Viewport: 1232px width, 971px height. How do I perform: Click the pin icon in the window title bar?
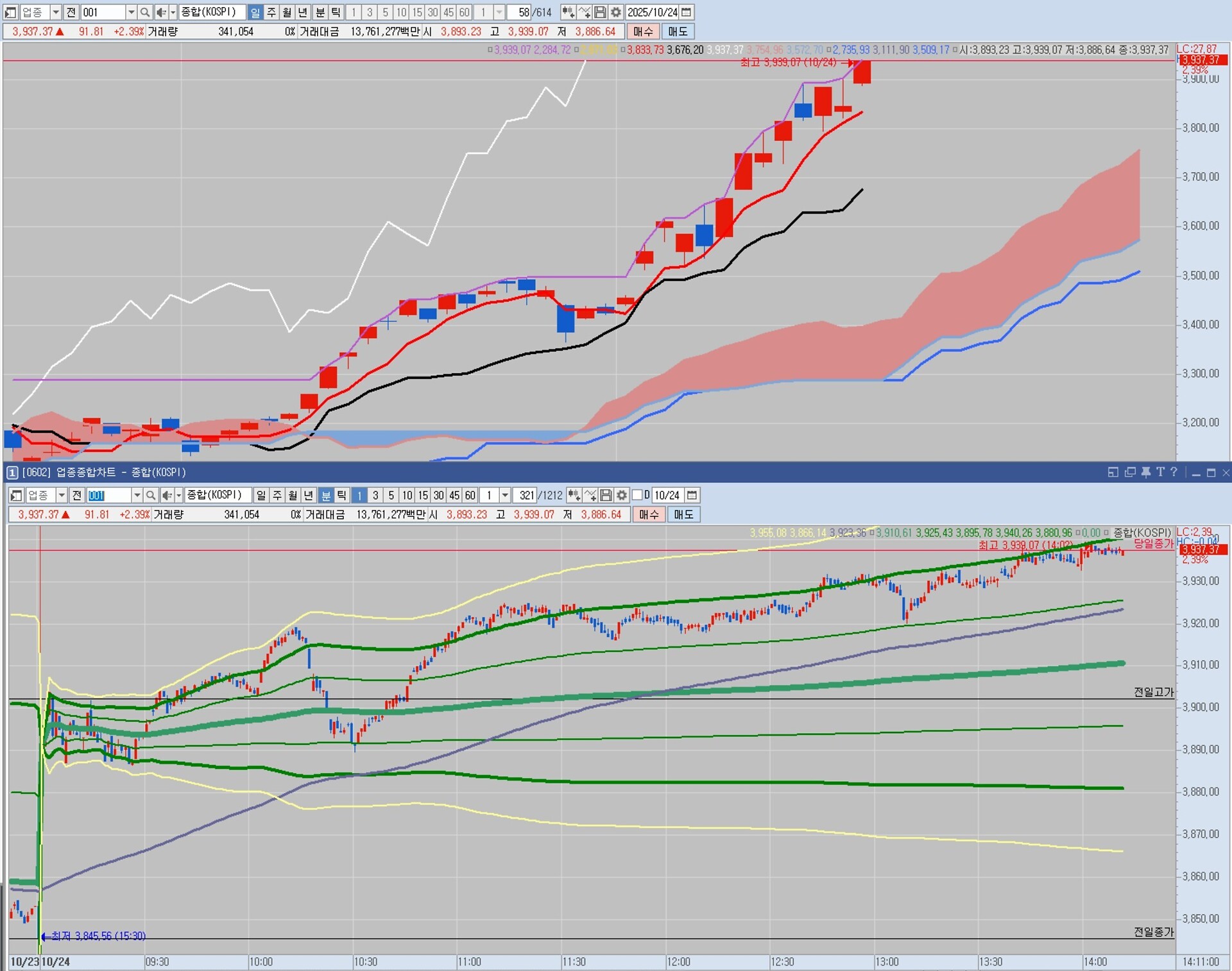(x=1145, y=472)
